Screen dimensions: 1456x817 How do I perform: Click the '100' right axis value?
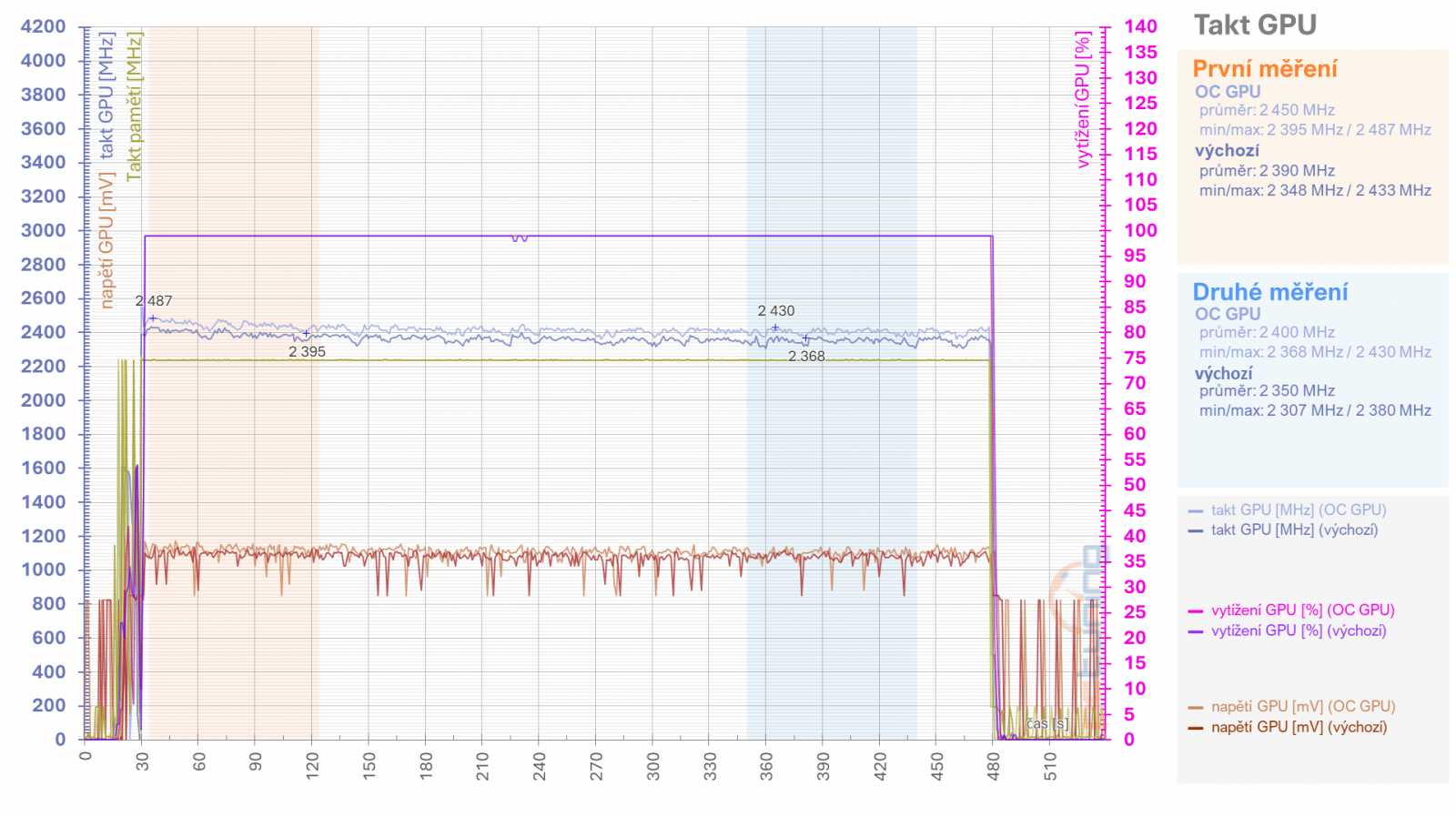point(1140,230)
